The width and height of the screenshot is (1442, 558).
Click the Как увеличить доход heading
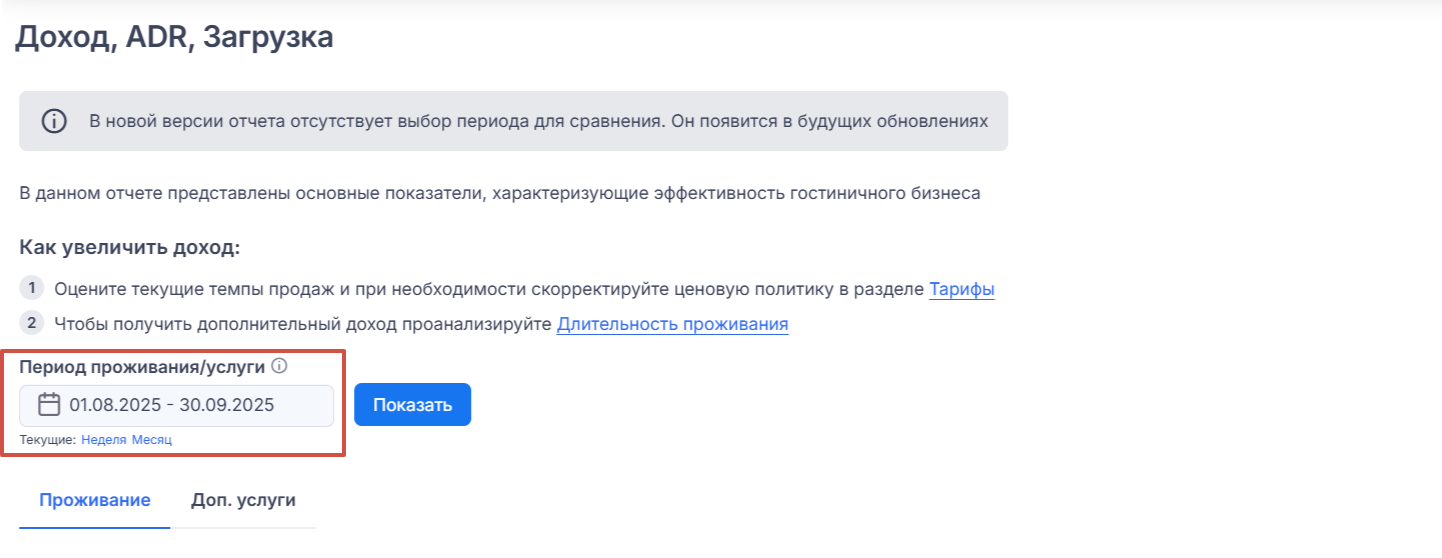click(x=130, y=248)
